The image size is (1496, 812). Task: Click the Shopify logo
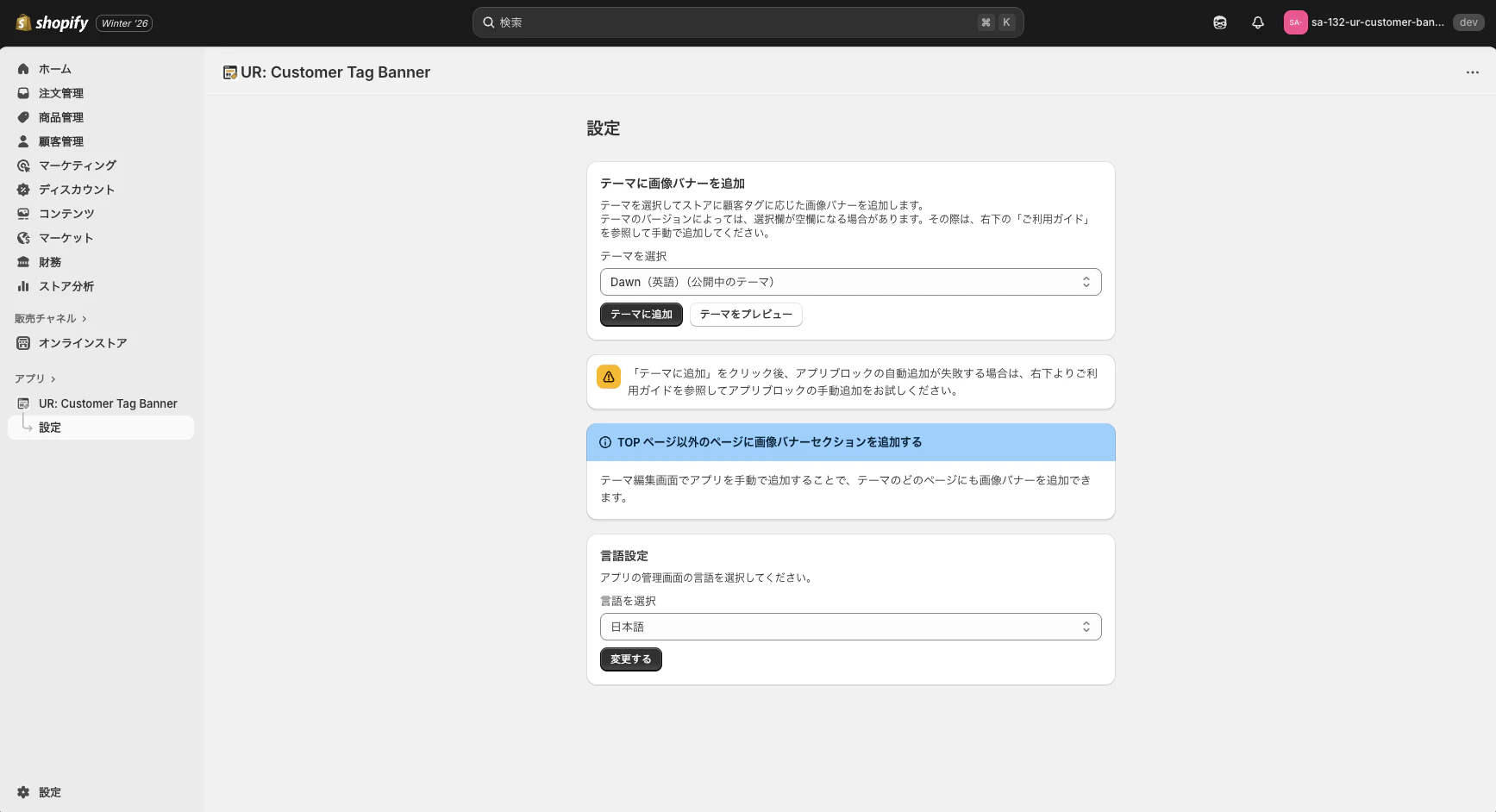(x=52, y=22)
